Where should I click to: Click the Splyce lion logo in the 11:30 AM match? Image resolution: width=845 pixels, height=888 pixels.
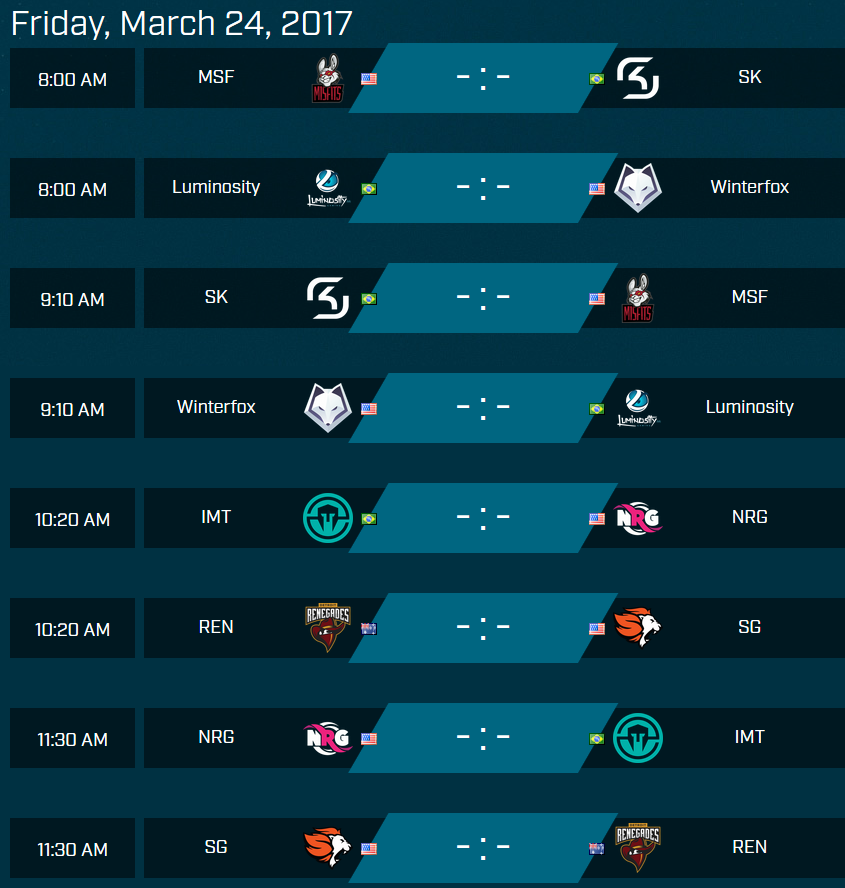click(x=328, y=847)
